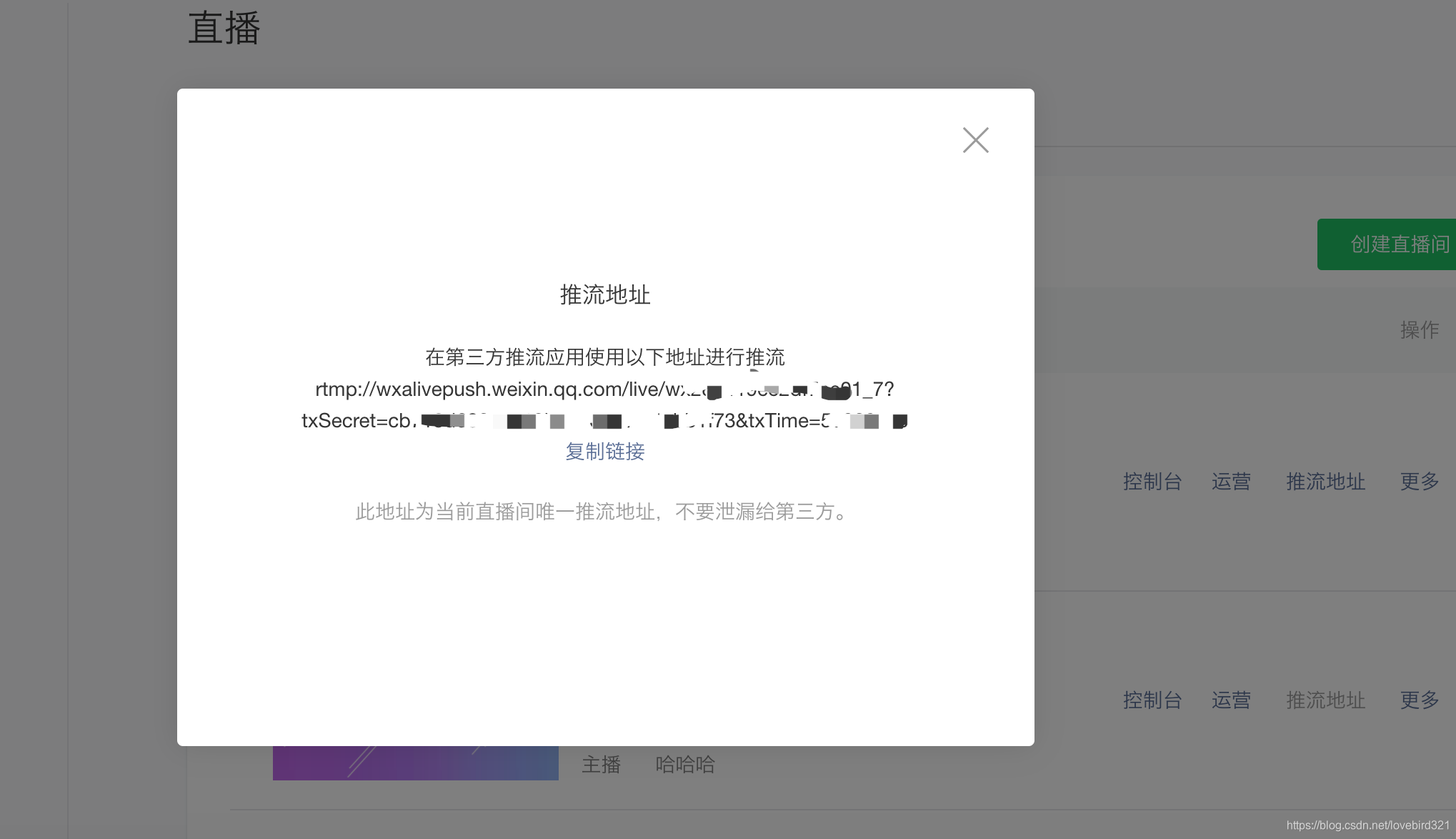Click the anchor name 哈哈哈

pos(684,765)
